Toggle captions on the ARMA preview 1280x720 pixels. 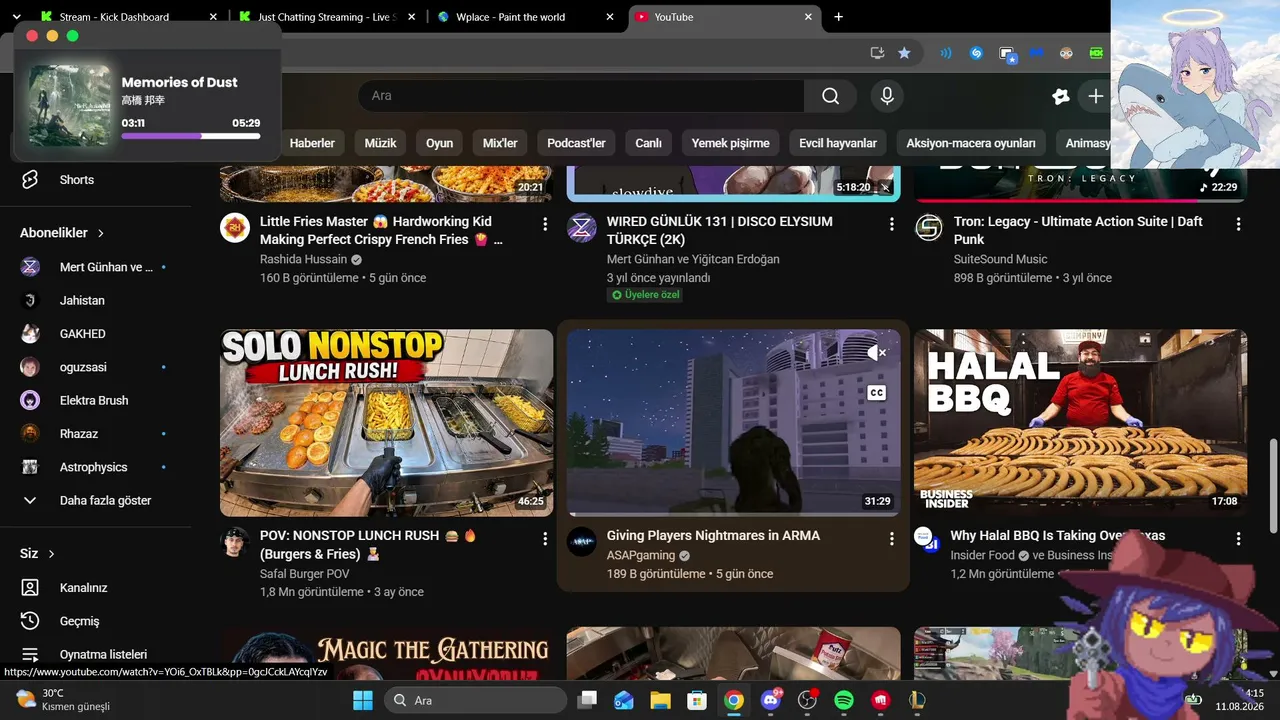click(x=876, y=393)
